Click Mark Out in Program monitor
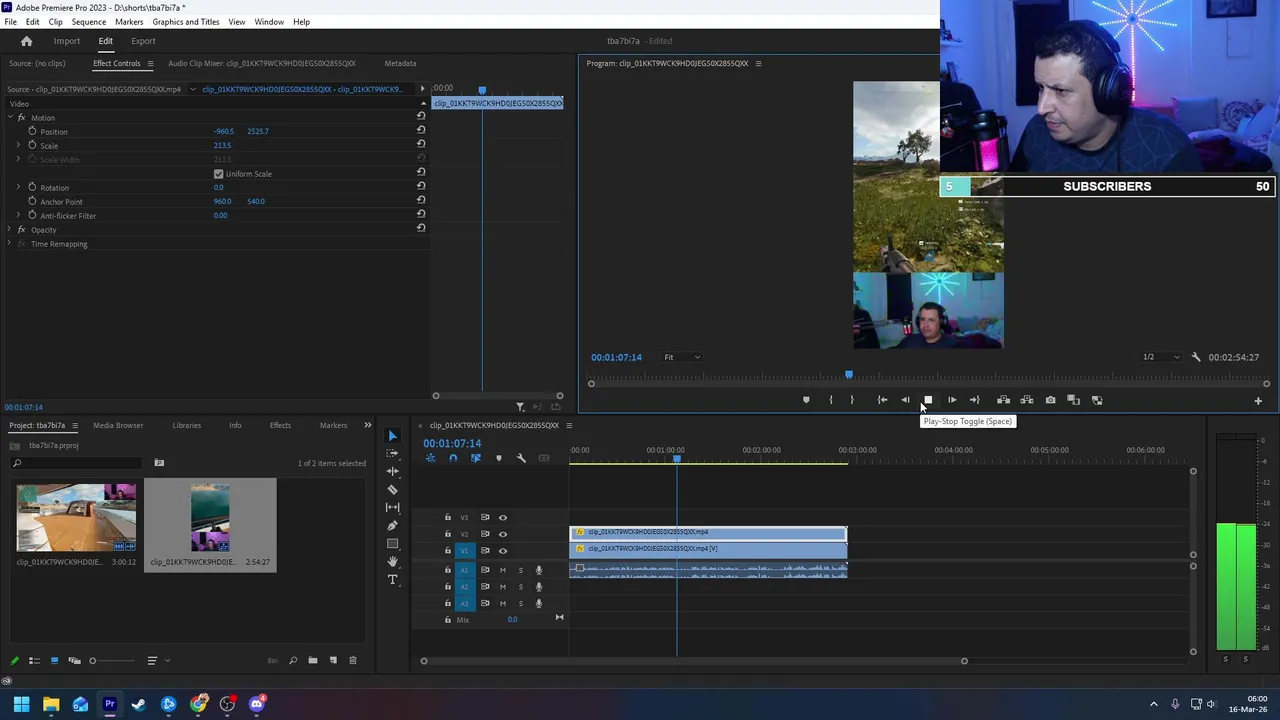The width and height of the screenshot is (1280, 720). tap(852, 400)
